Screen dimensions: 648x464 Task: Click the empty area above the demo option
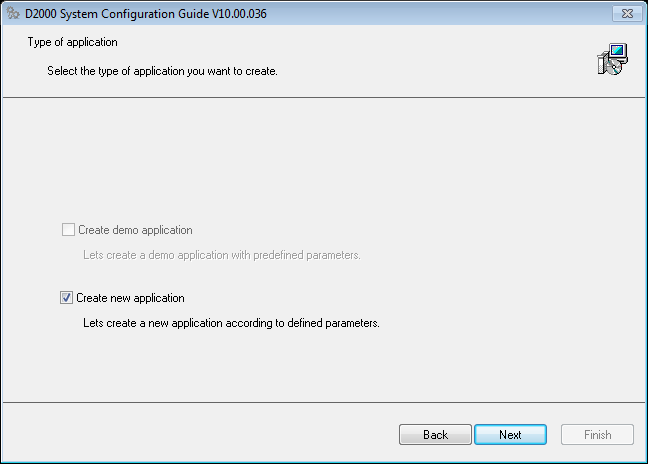[x=324, y=160]
